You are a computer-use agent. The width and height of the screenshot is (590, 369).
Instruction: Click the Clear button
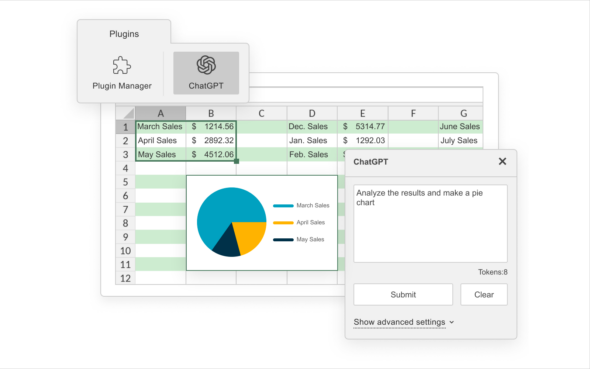click(x=484, y=295)
